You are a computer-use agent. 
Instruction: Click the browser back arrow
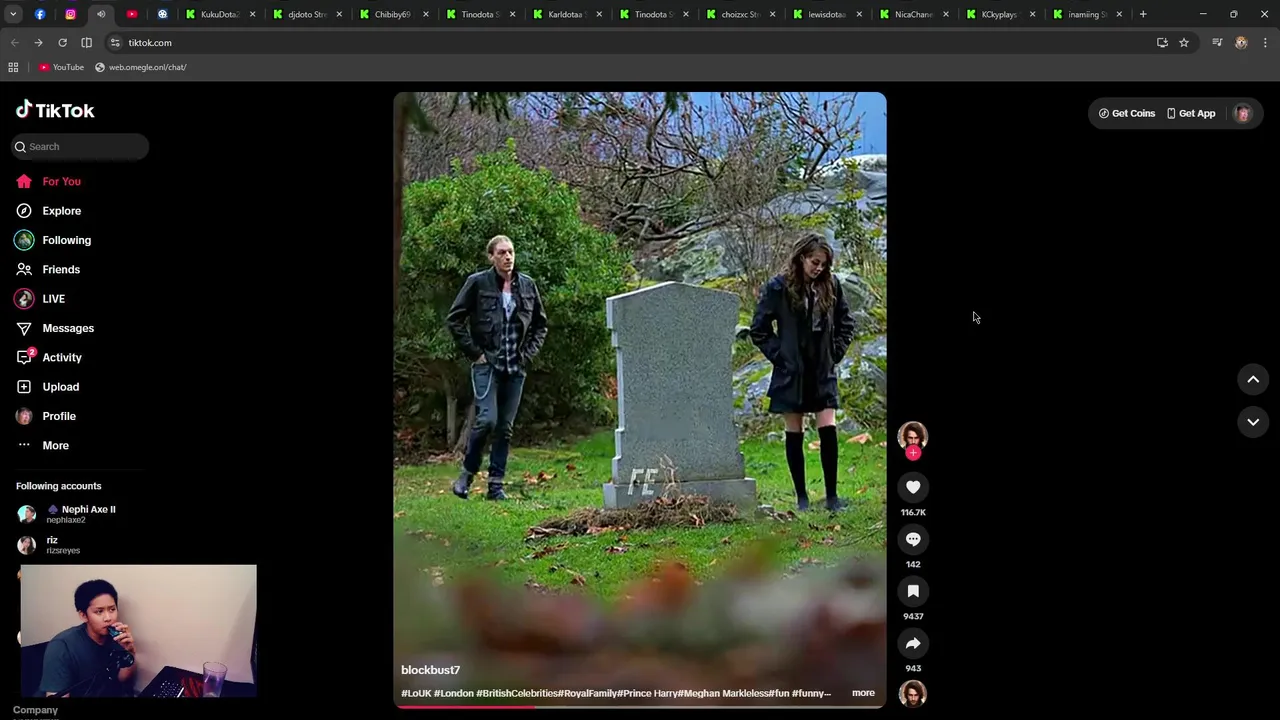pyautogui.click(x=14, y=43)
